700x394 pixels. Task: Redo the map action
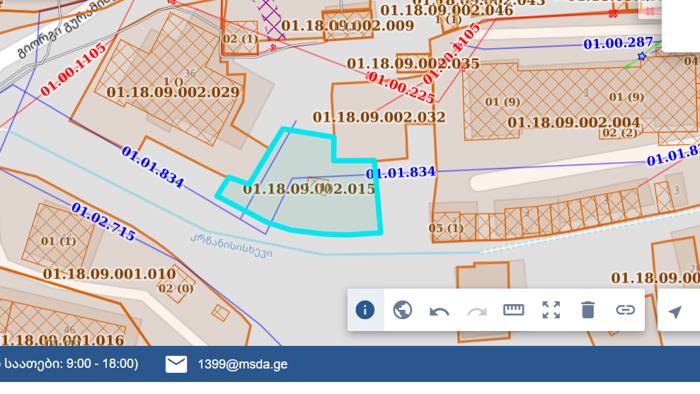tap(477, 311)
